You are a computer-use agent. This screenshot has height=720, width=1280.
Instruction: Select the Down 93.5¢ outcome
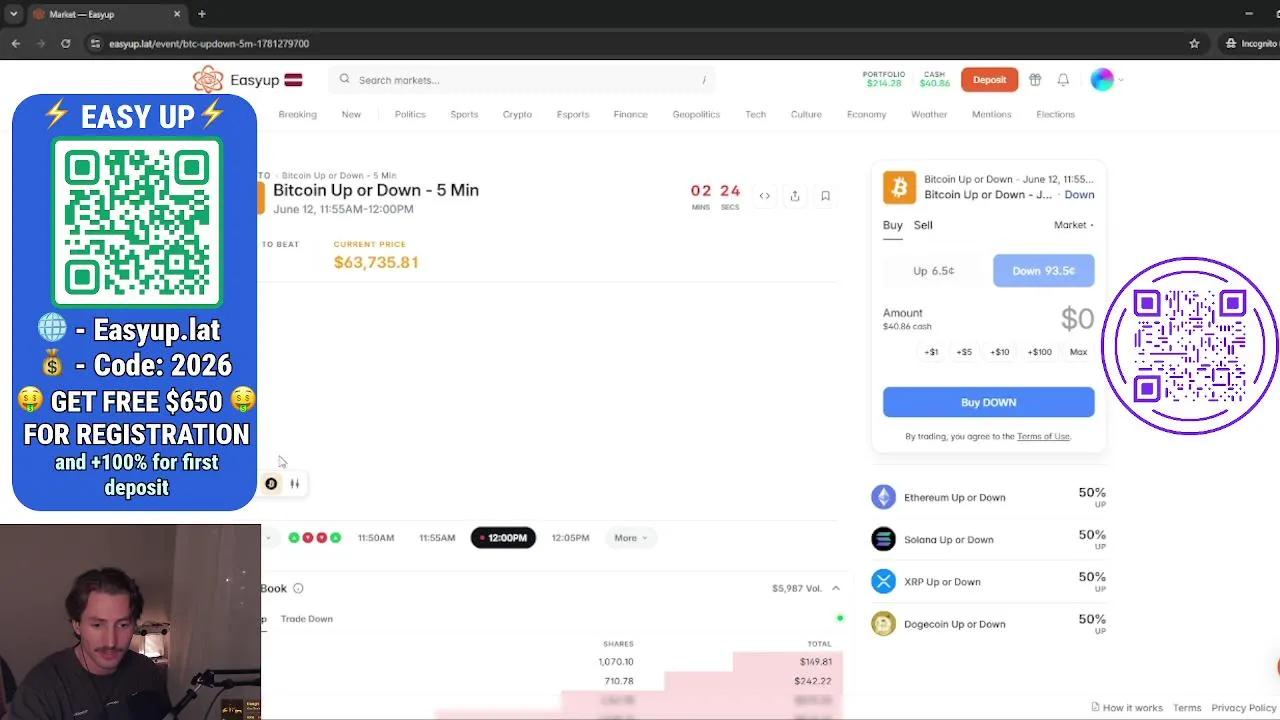click(1044, 271)
